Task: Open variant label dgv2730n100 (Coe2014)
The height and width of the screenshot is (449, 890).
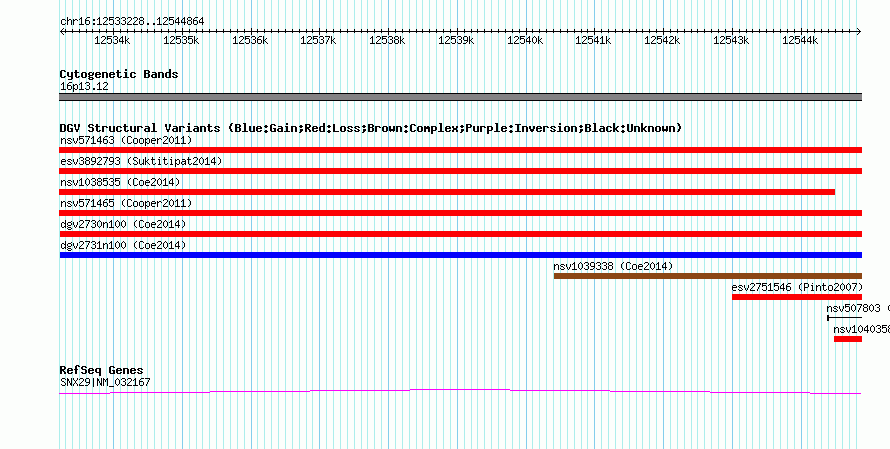Action: point(123,224)
